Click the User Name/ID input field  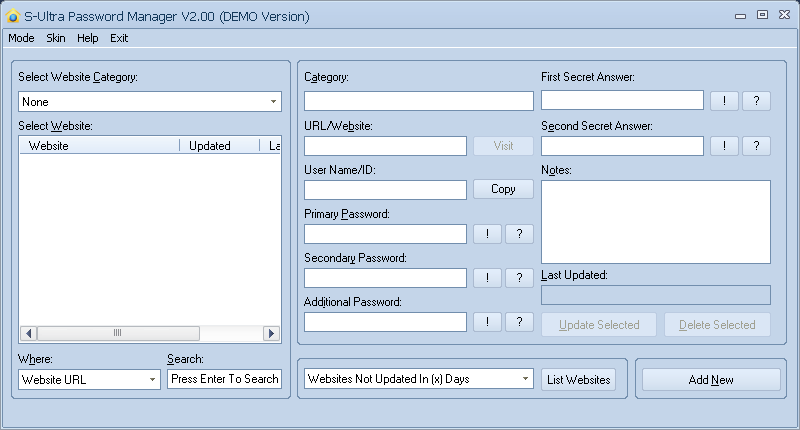pyautogui.click(x=385, y=190)
